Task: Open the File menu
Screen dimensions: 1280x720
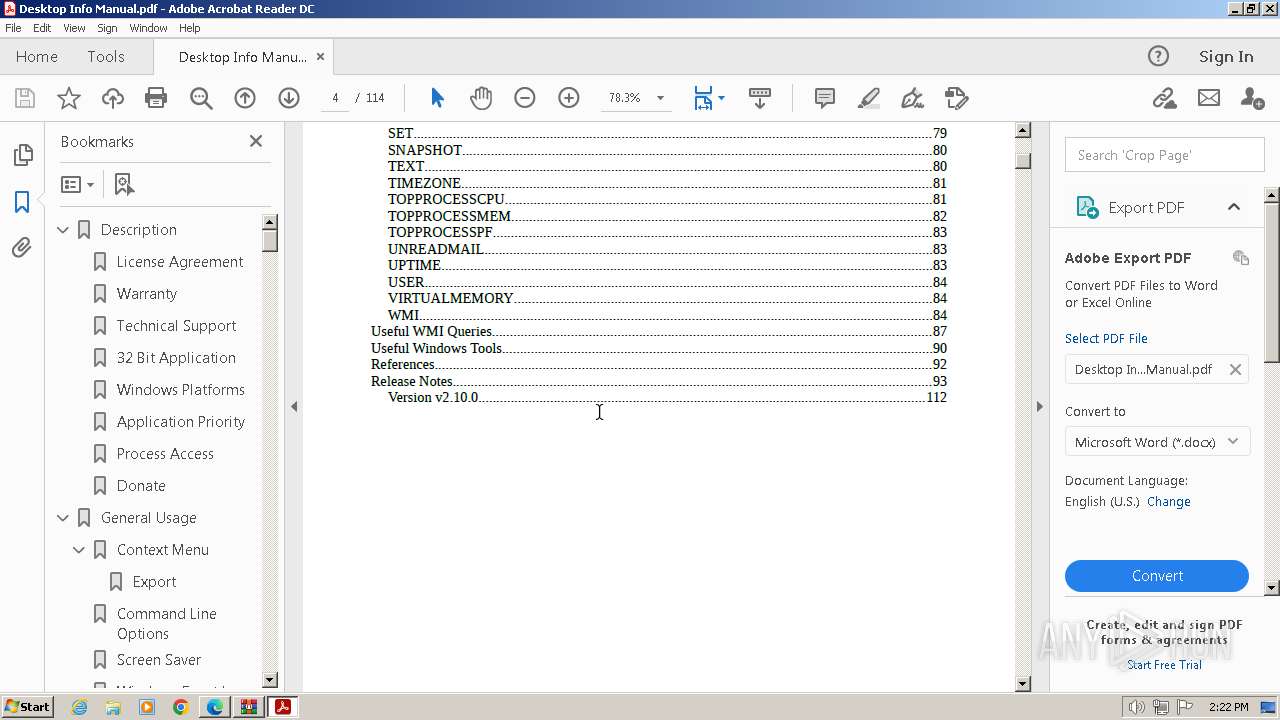Action: point(13,28)
